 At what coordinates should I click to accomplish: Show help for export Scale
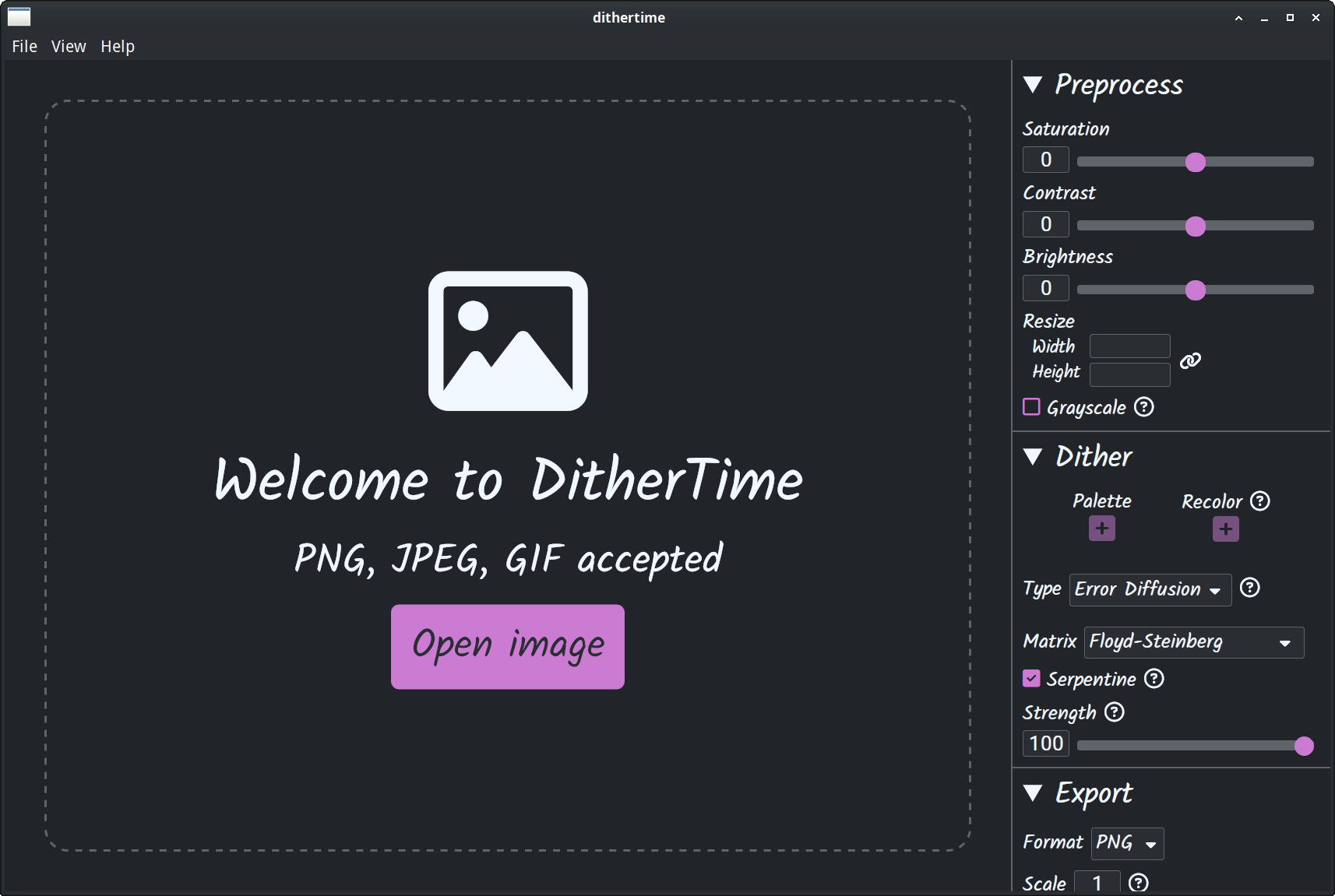1139,883
